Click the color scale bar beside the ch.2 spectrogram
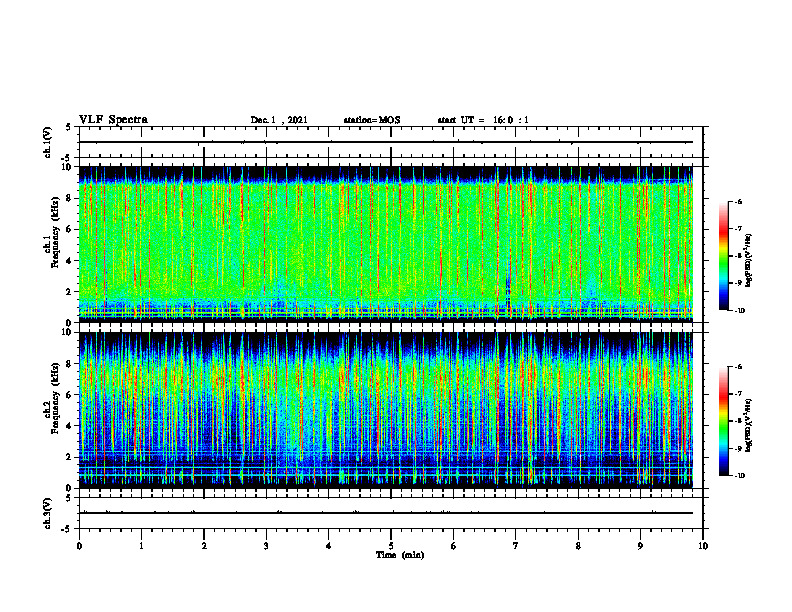 723,421
